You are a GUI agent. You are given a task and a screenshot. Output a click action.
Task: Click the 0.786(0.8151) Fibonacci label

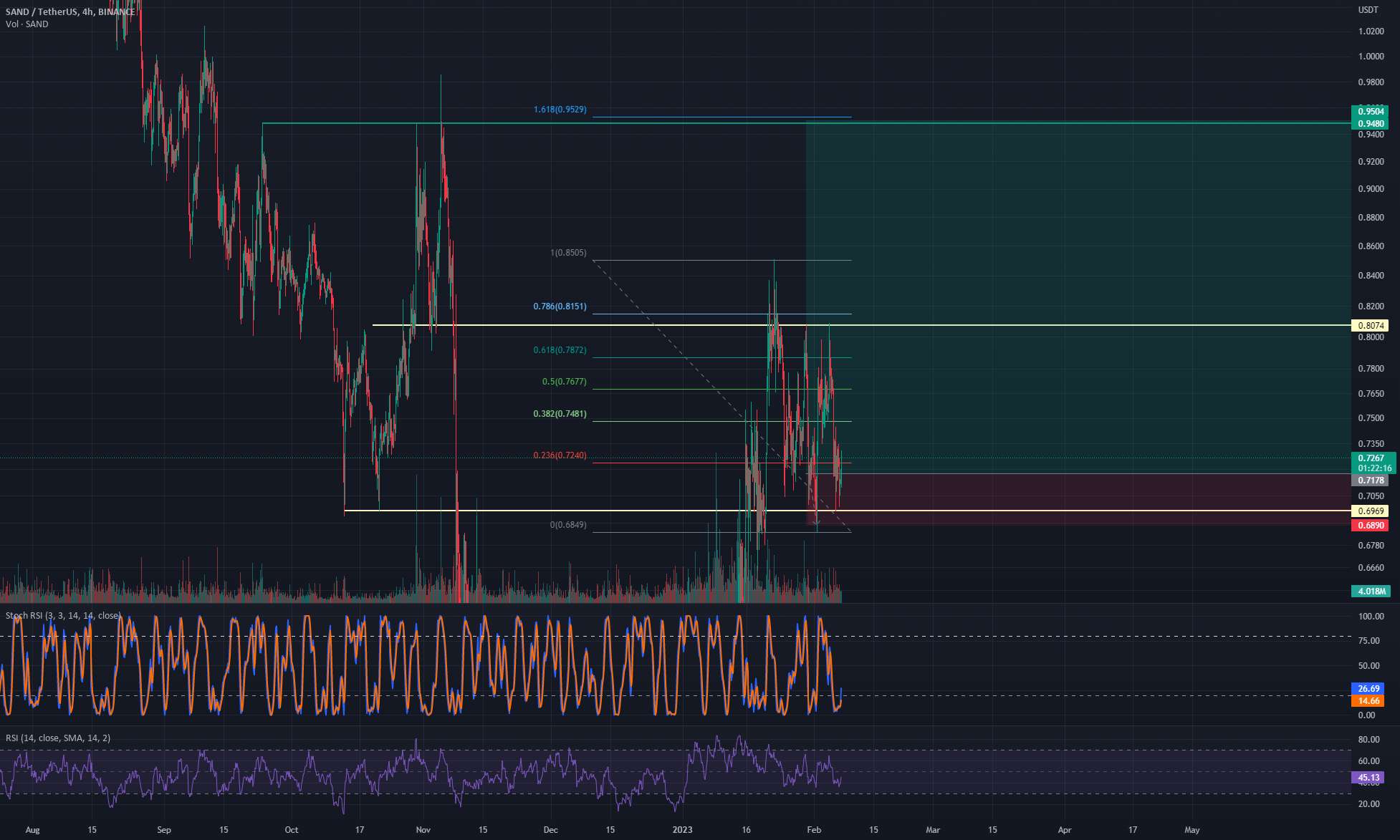560,306
